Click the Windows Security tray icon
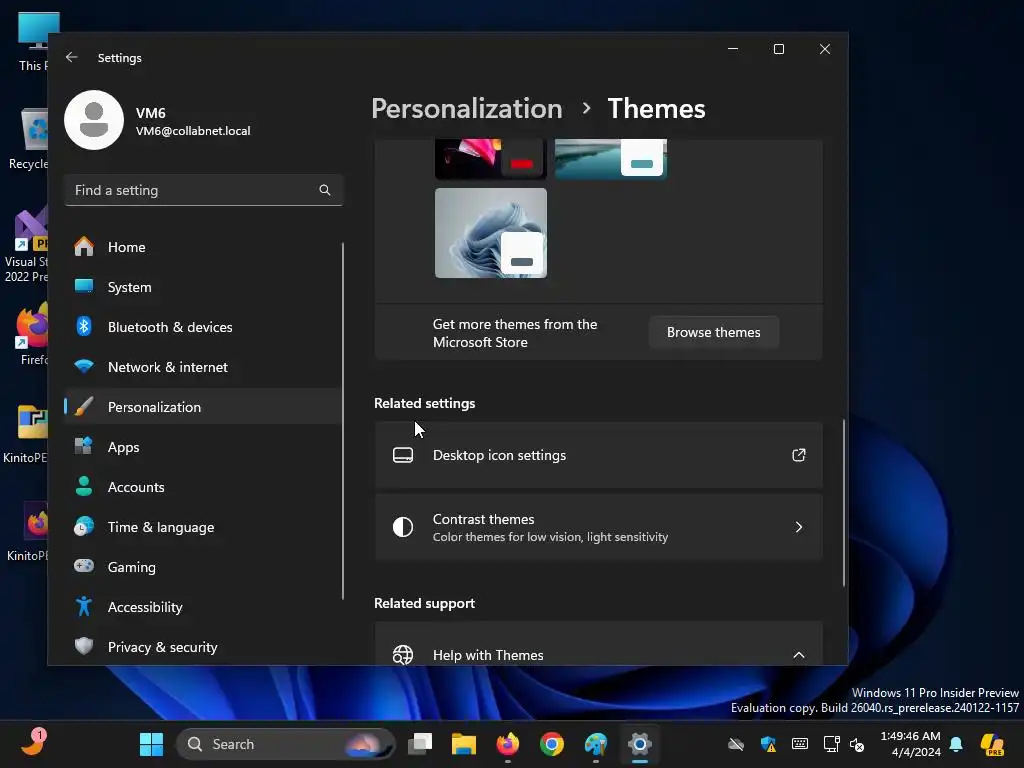1024x768 pixels. [x=768, y=744]
